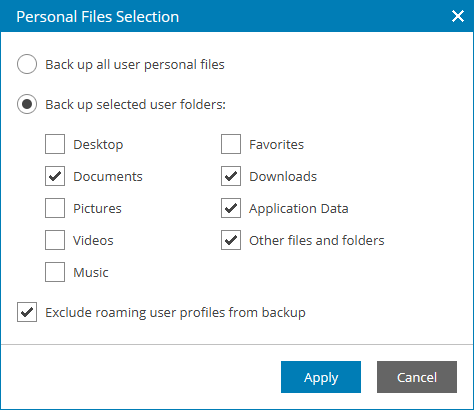Screen dimensions: 474x410
Task: Click the Exclude roaming user profiles label
Action: 175,313
